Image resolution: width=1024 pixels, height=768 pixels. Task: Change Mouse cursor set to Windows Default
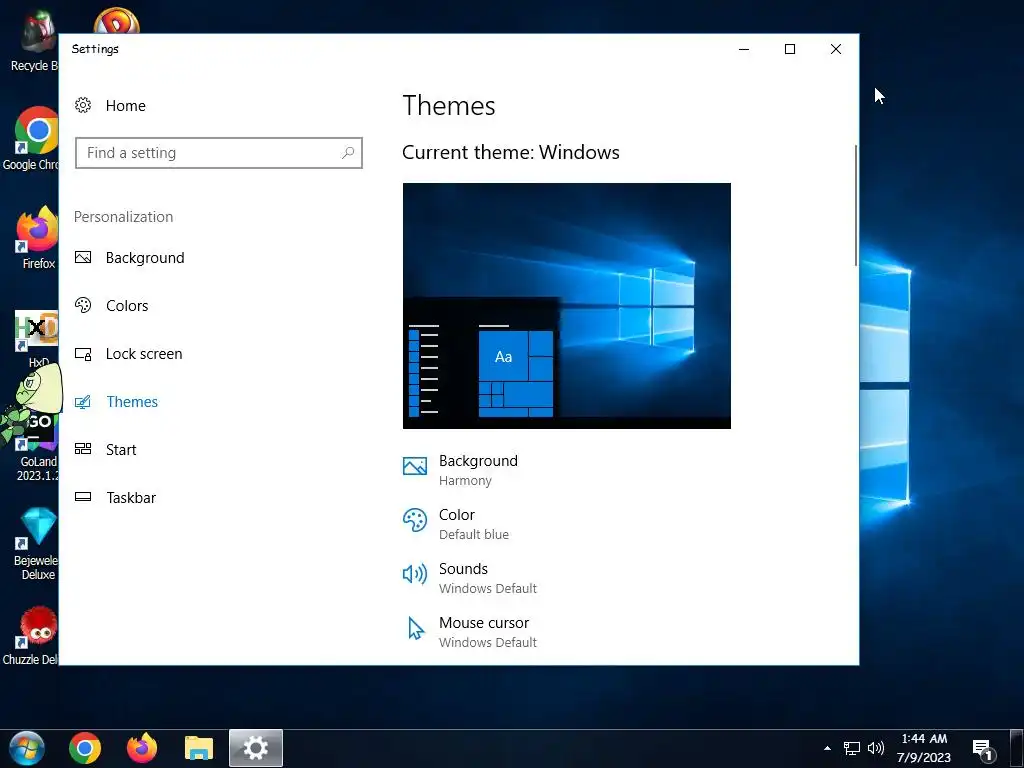point(487,632)
